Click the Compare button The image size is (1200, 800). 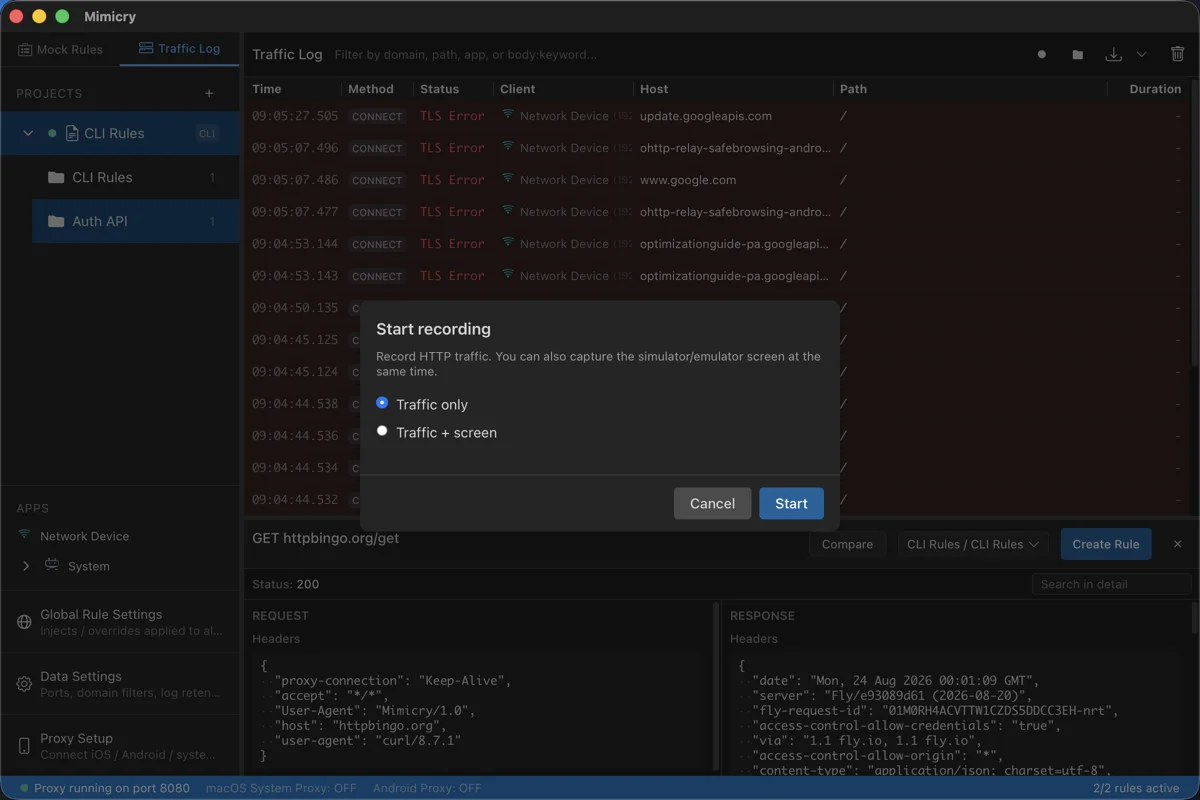[x=847, y=544]
